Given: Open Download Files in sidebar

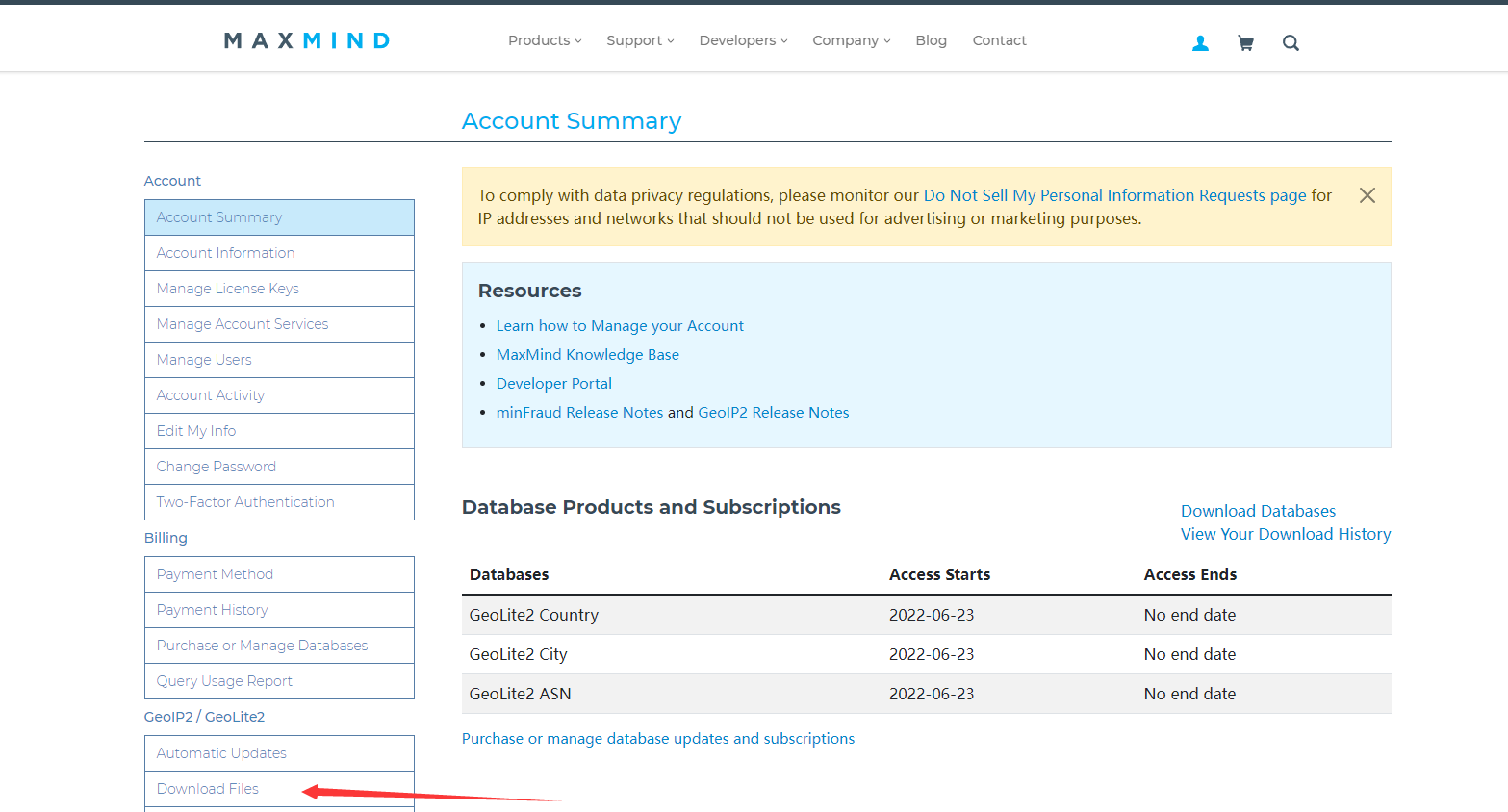Looking at the screenshot, I should point(279,789).
